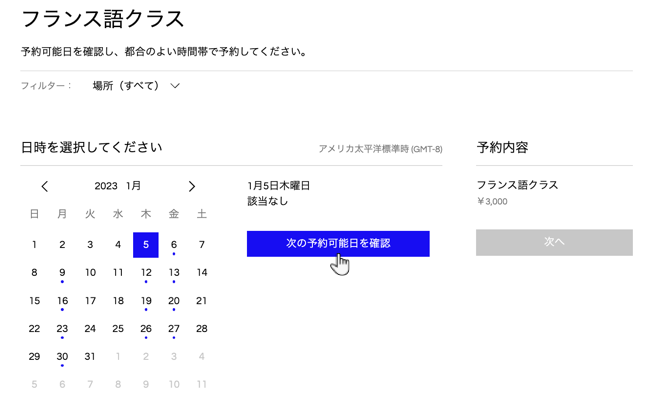Screen dimensions: 660x408
Task: Choose January 13 in the calendar
Action: click(174, 272)
